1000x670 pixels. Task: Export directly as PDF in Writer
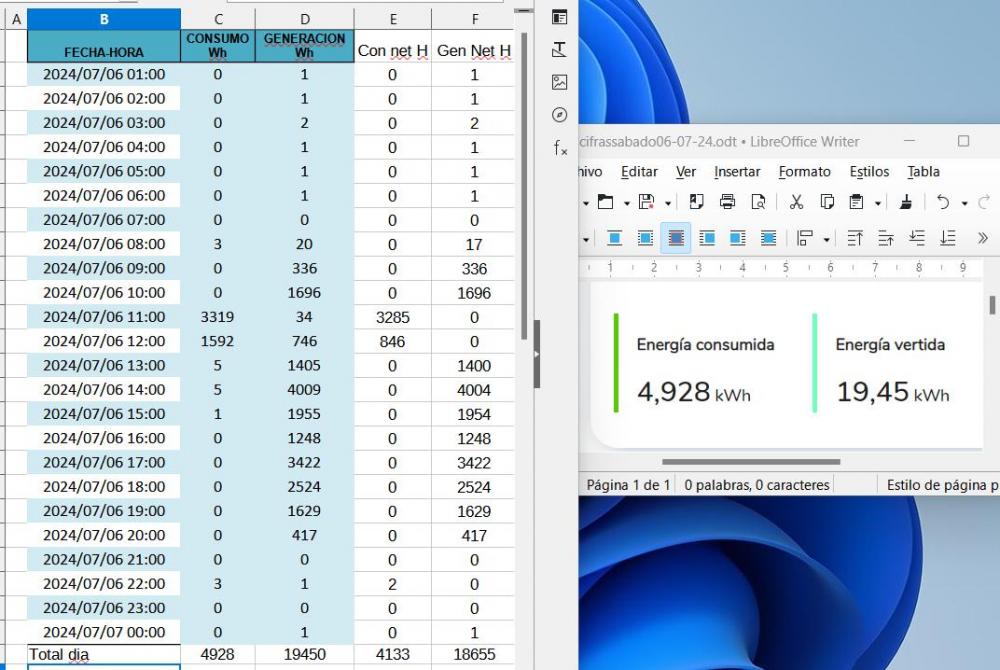click(696, 202)
